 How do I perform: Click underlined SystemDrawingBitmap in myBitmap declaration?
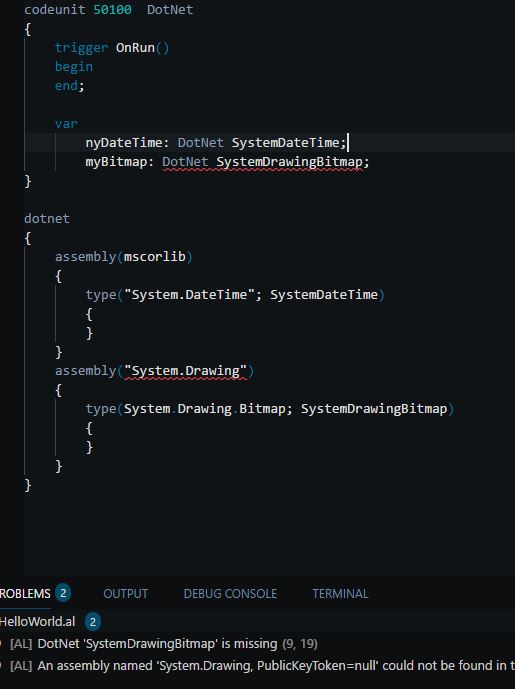290,162
